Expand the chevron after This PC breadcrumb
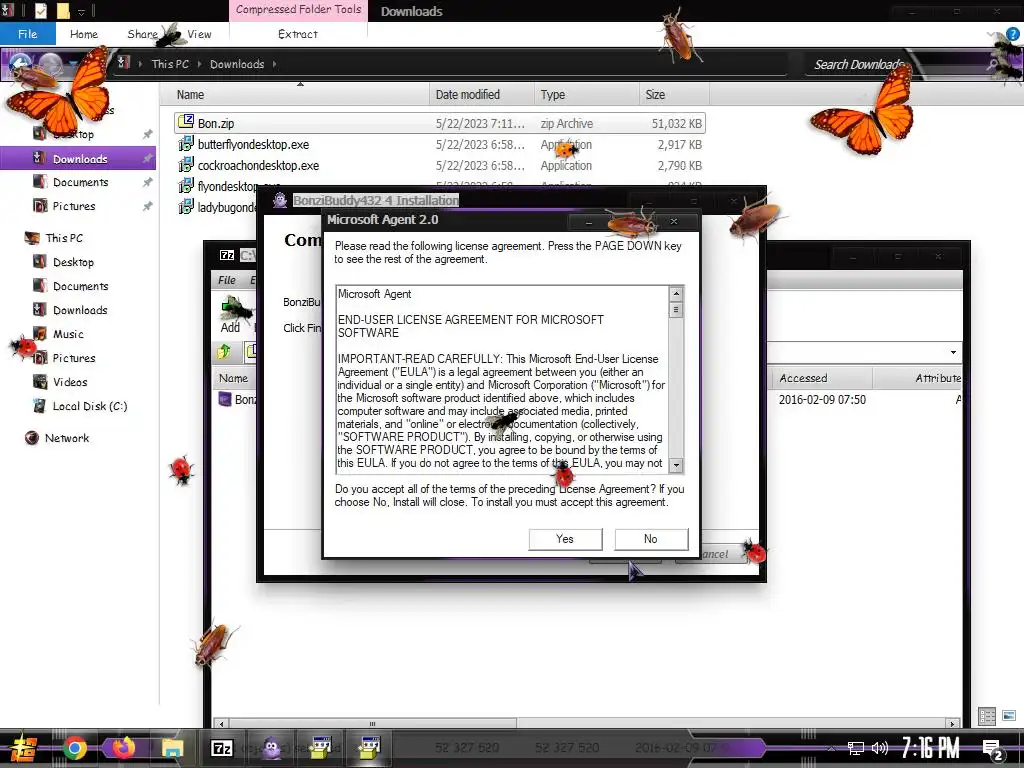The height and width of the screenshot is (768, 1024). (x=199, y=64)
